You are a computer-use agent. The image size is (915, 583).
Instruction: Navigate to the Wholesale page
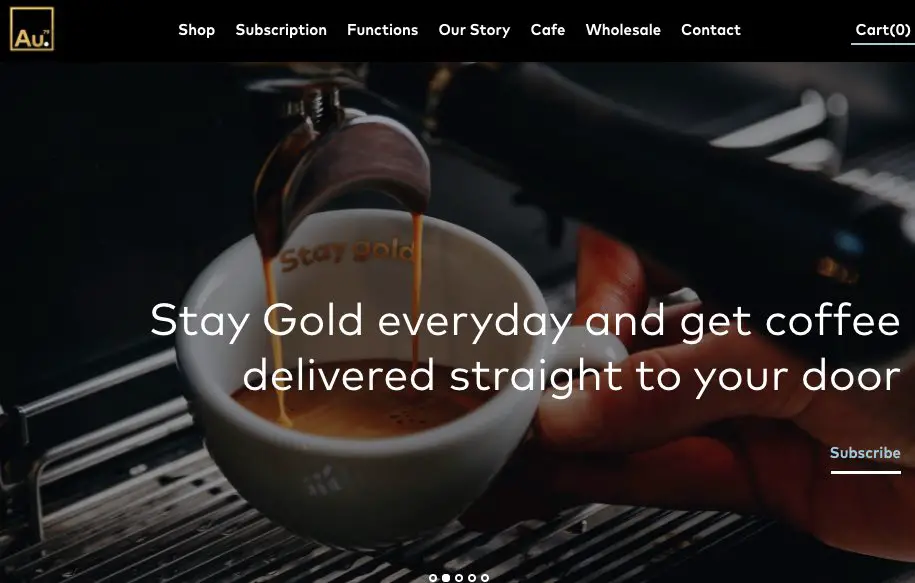(x=623, y=30)
